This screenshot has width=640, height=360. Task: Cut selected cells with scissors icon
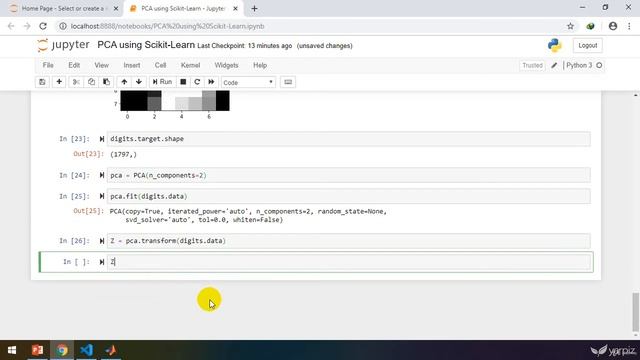tap(76, 82)
